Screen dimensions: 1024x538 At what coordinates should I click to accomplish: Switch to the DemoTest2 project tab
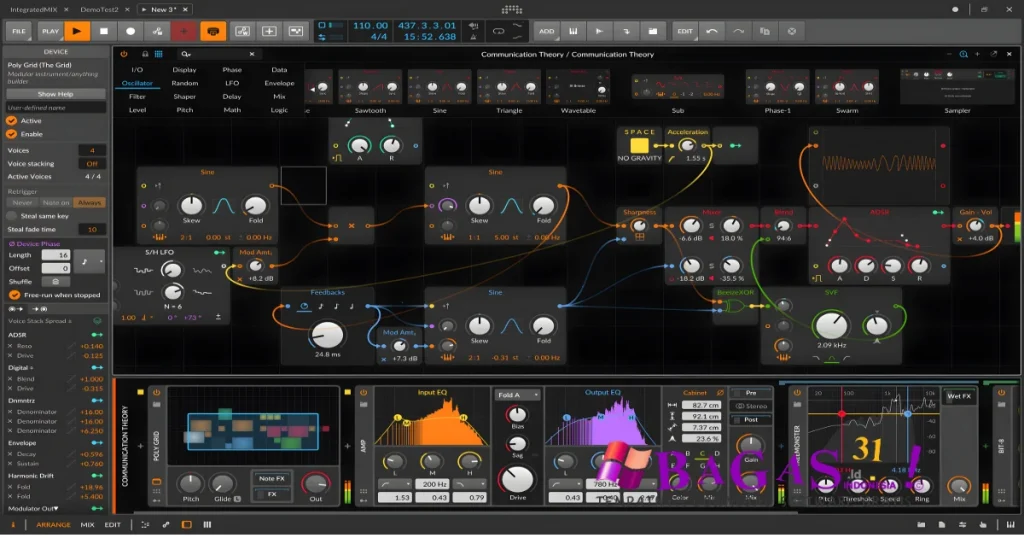pyautogui.click(x=99, y=10)
